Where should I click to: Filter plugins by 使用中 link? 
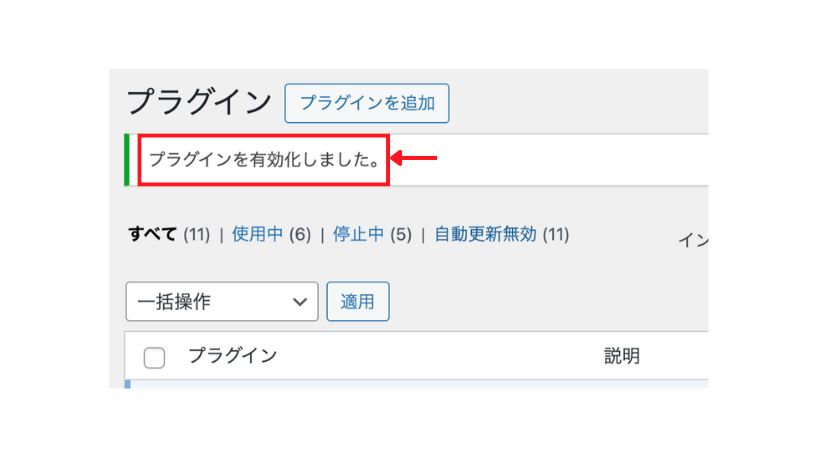point(257,234)
